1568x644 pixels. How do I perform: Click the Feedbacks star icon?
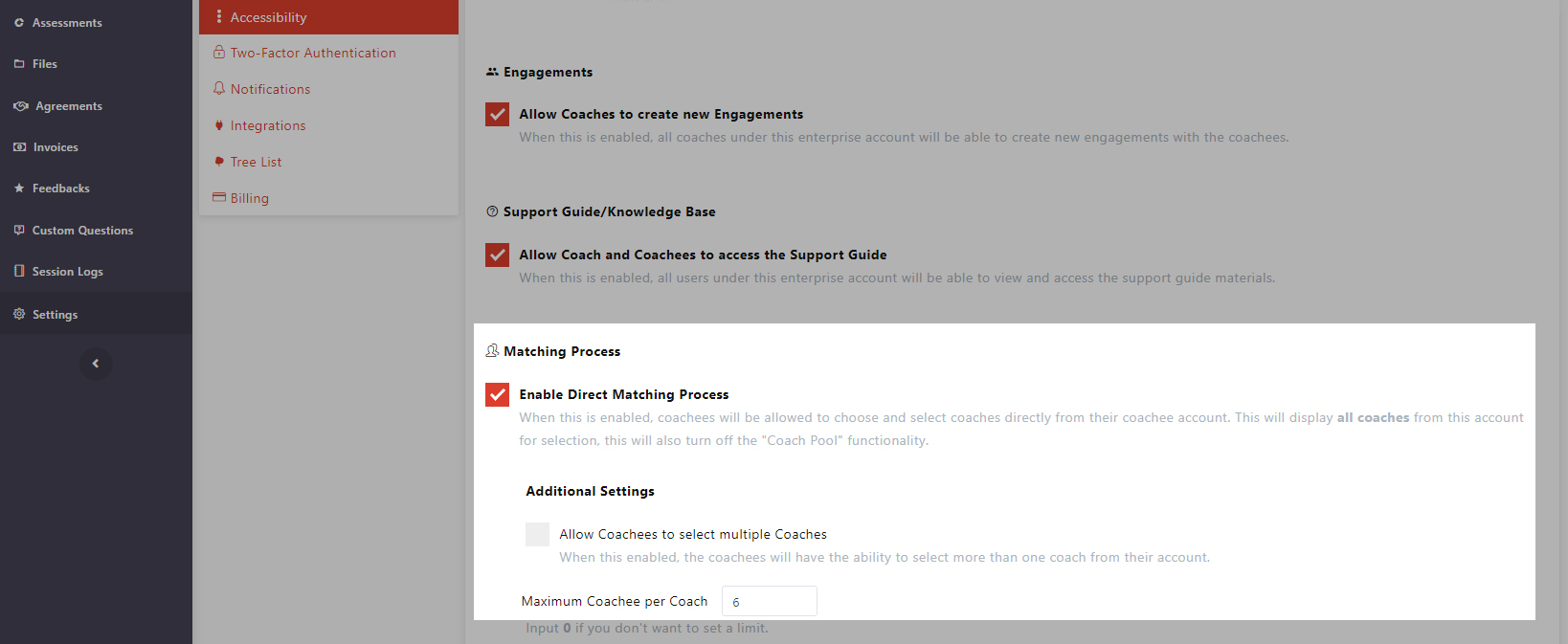coord(19,189)
